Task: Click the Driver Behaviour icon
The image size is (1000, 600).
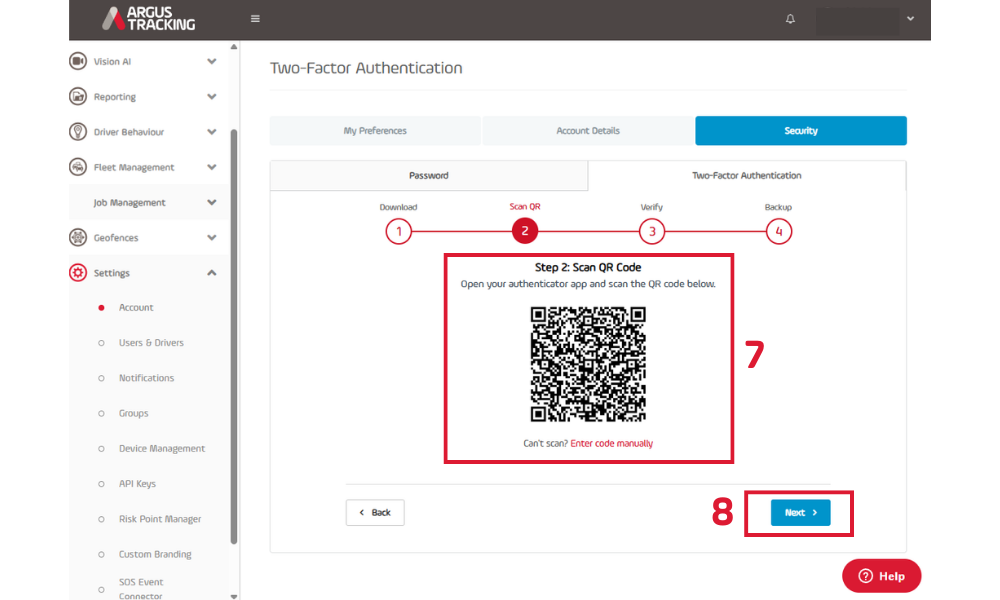Action: coord(78,131)
